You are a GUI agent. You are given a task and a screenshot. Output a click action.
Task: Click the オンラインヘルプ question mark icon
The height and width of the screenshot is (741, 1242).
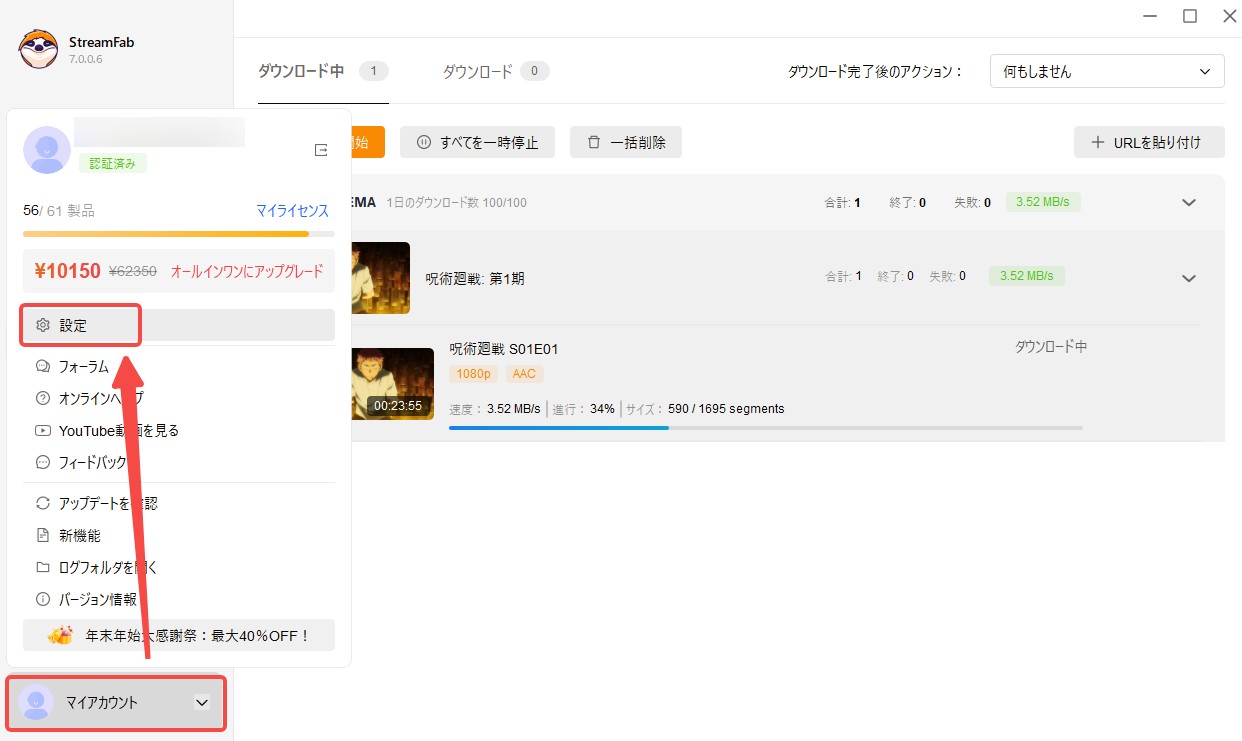(x=43, y=398)
